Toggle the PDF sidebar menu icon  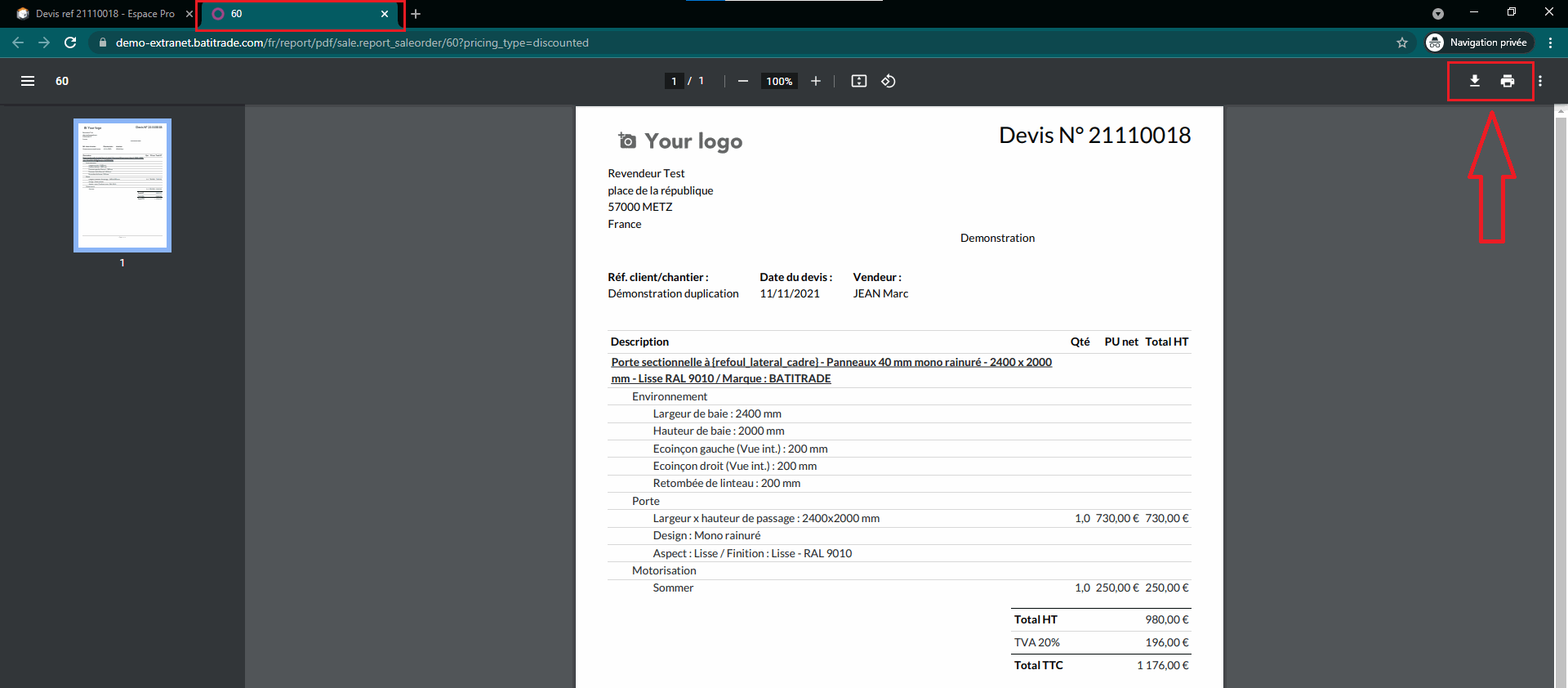click(x=28, y=81)
